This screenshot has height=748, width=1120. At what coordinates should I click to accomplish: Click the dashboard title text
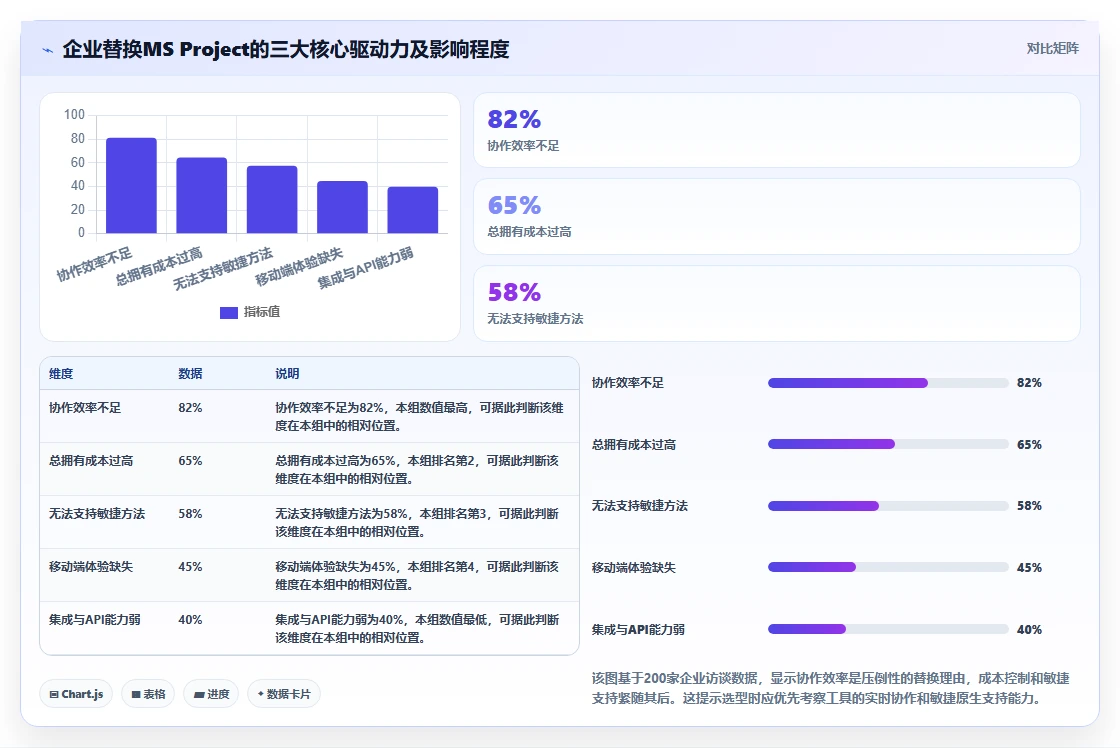(x=286, y=49)
